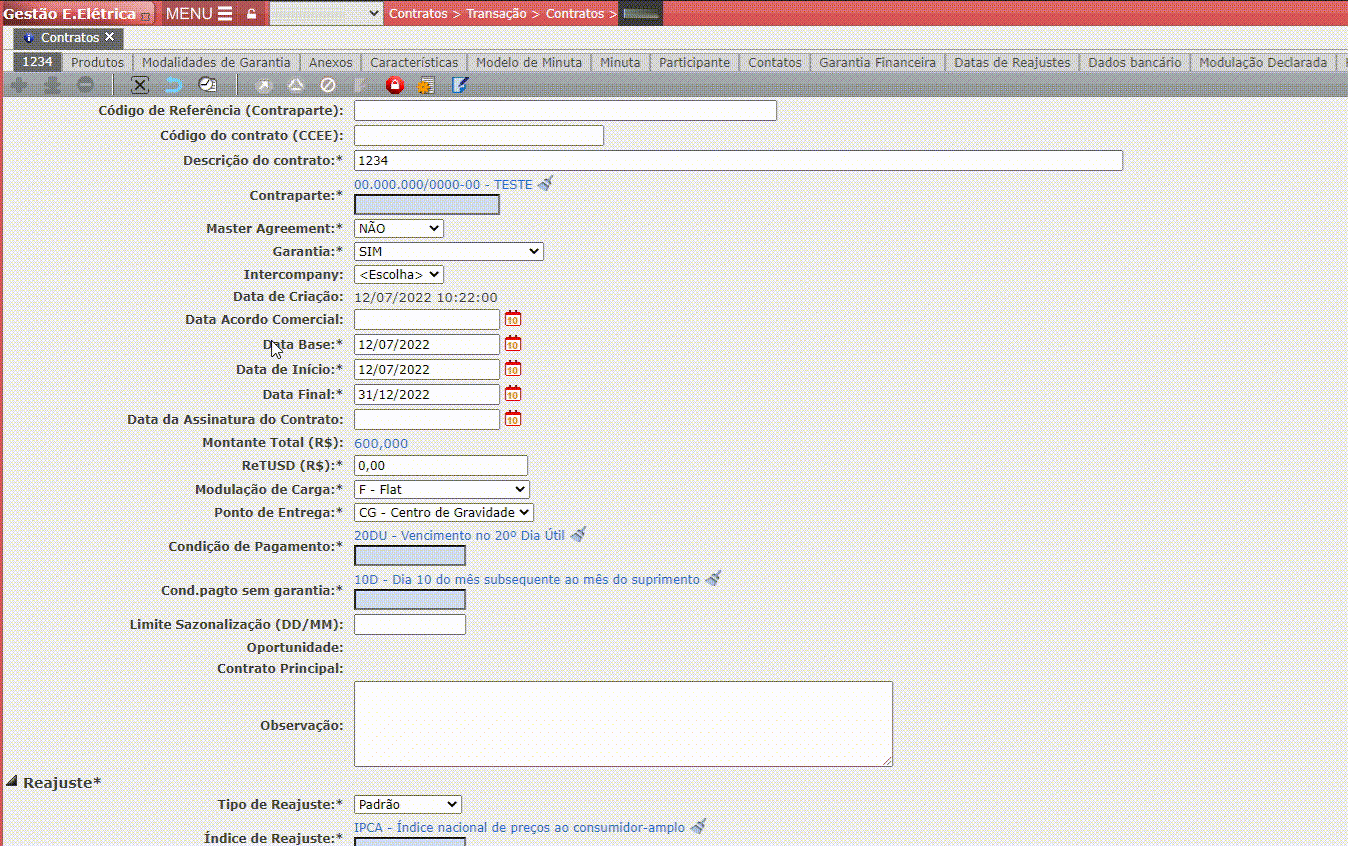Open the Garantia Financeira tab

tap(877, 62)
